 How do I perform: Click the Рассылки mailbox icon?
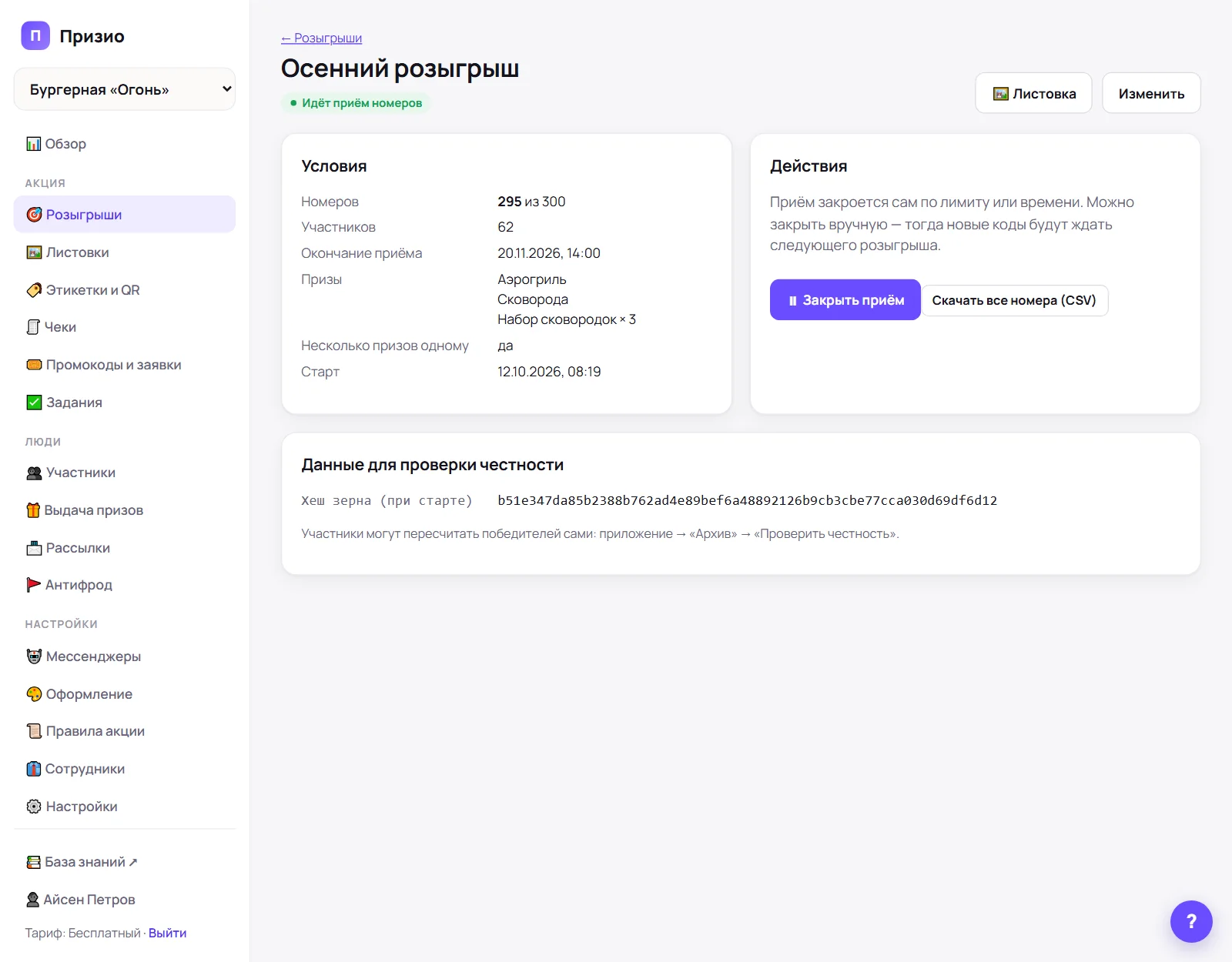(x=34, y=548)
